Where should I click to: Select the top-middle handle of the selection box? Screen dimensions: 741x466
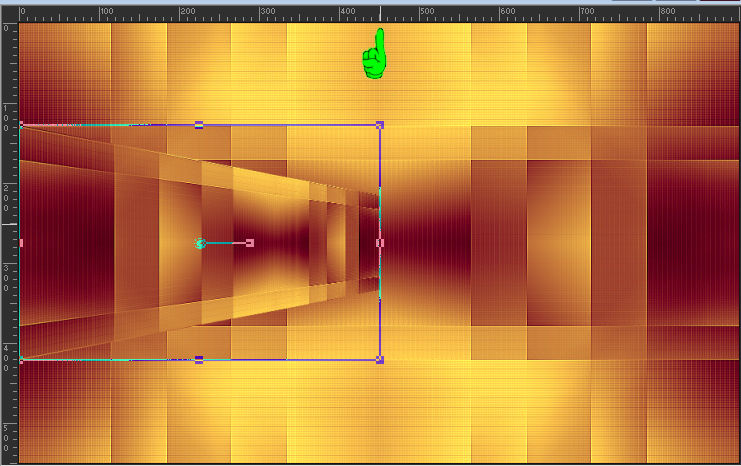[x=199, y=125]
